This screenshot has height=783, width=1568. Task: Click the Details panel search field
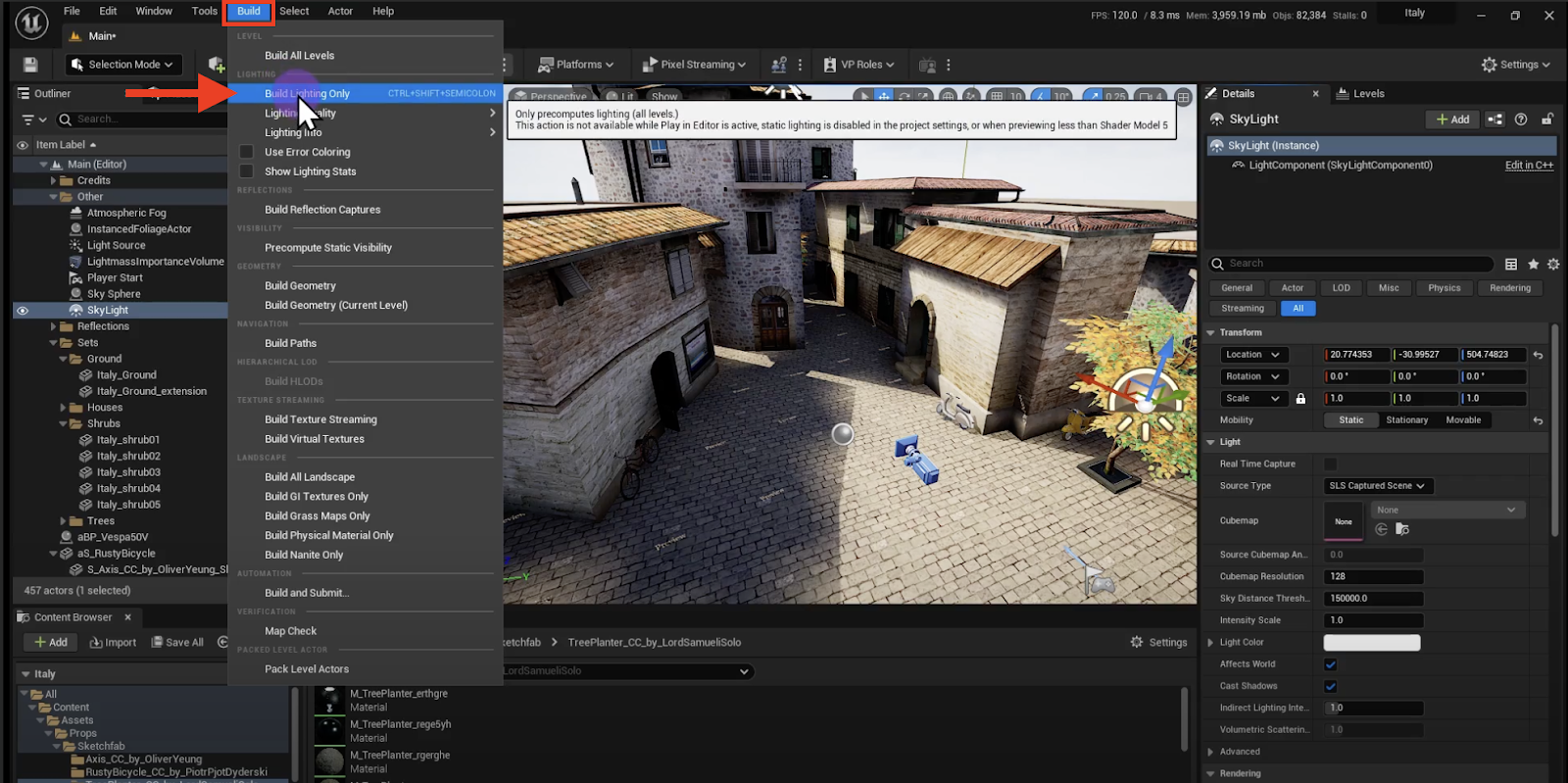pyautogui.click(x=1352, y=264)
